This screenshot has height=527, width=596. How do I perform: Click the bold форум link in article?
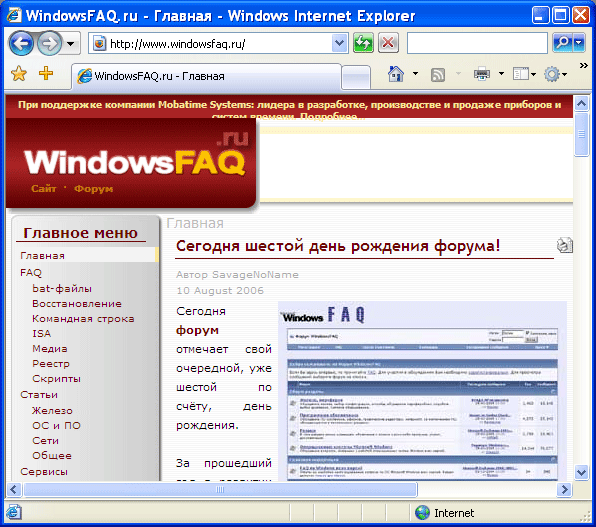point(197,330)
